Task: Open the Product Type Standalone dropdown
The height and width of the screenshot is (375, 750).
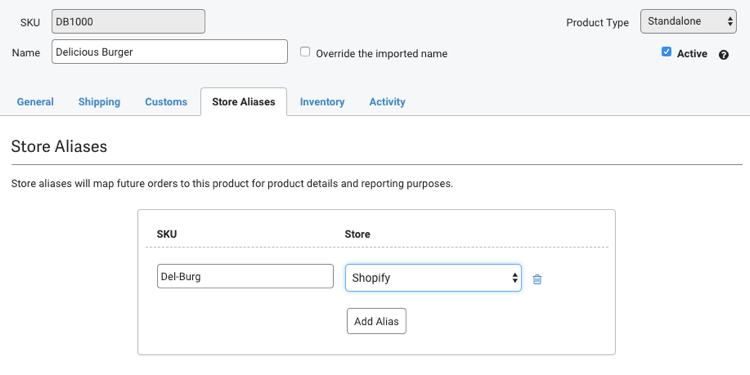Action: [688, 22]
